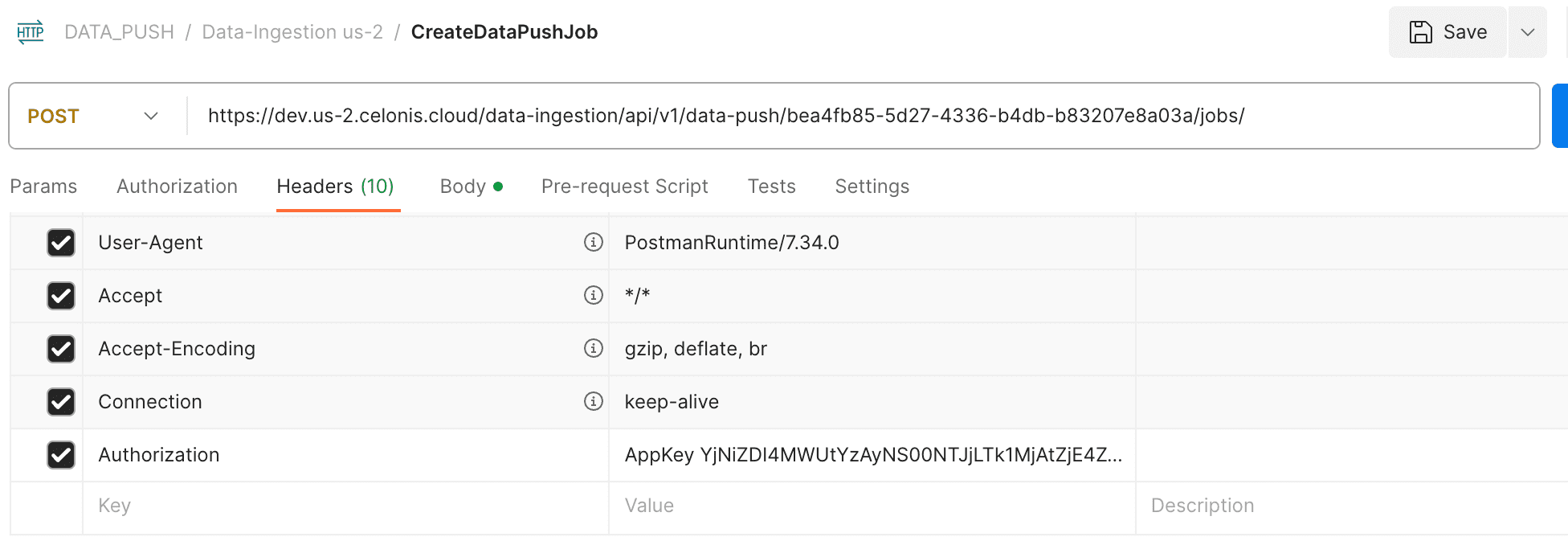Uncheck the User-Agent header checkbox
Screen dimensions: 1568x537
coord(61,242)
